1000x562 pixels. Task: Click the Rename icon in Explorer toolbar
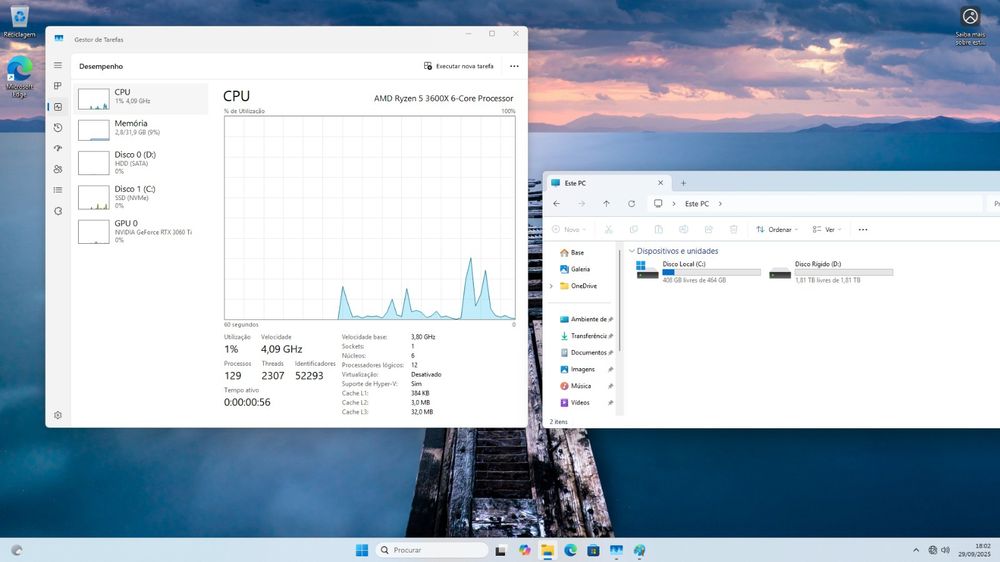pos(684,230)
